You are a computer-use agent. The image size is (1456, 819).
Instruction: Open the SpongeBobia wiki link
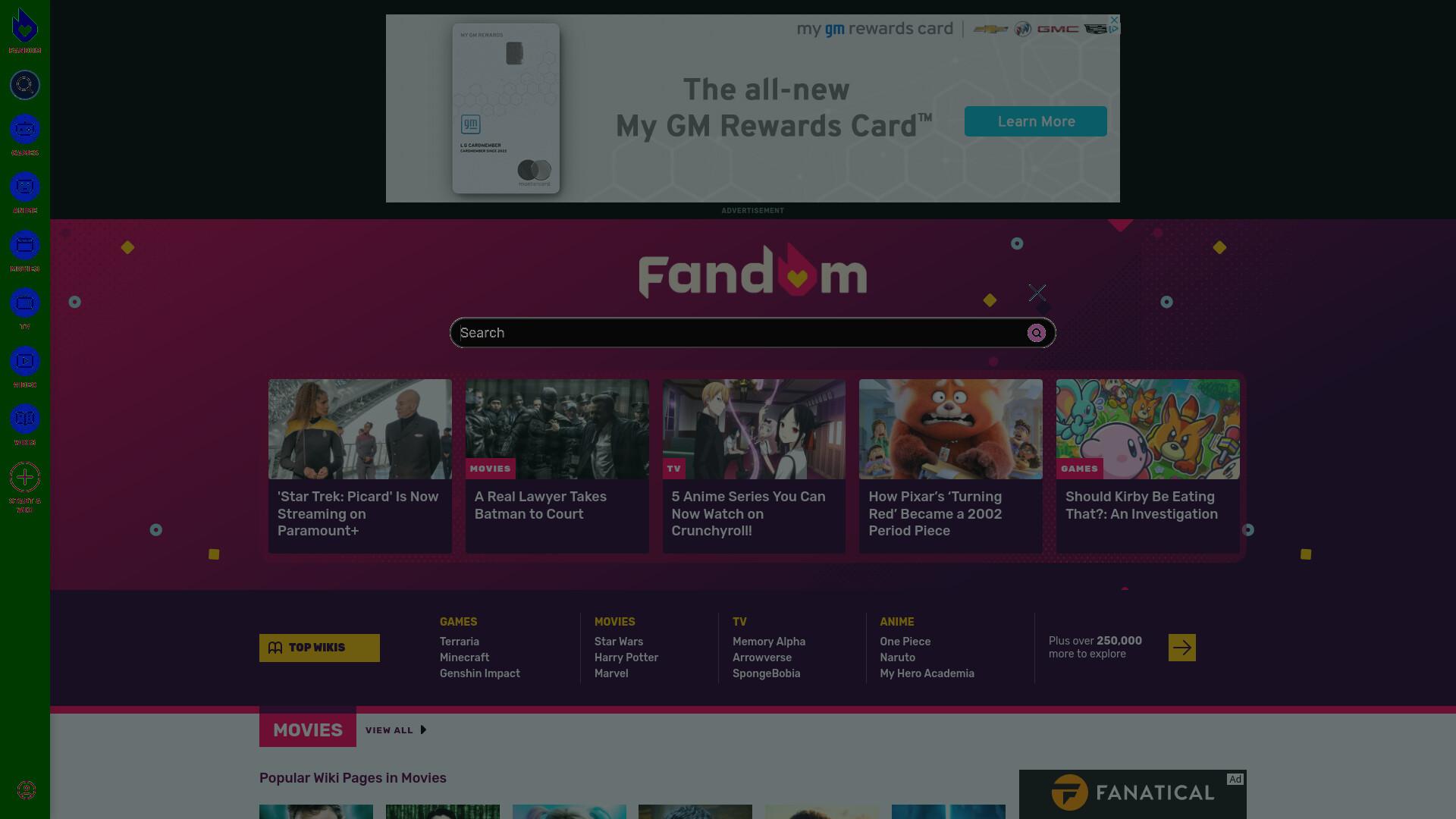767,673
